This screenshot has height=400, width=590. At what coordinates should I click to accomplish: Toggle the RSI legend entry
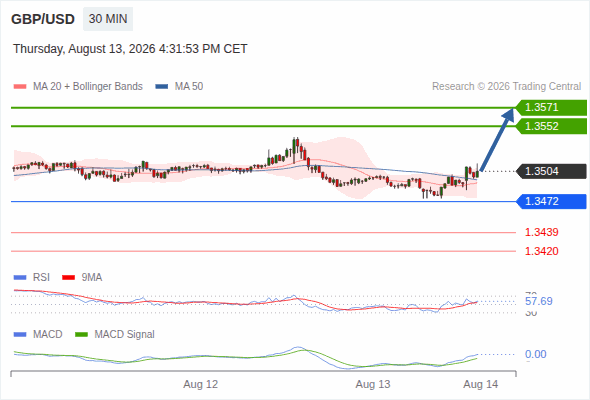tap(32, 277)
